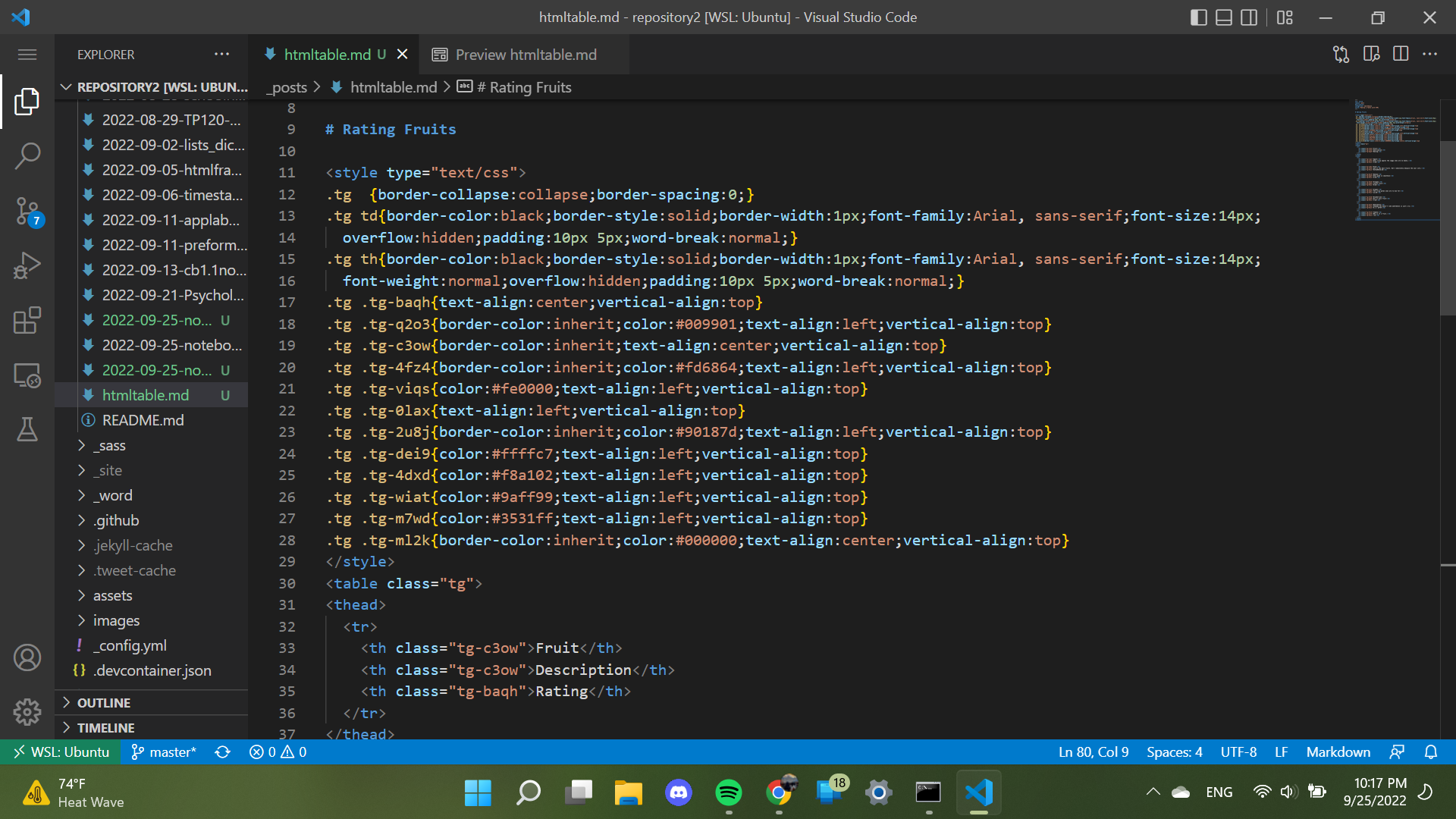Viewport: 1456px width, 819px height.
Task: Click the code minimap
Action: point(1397,159)
